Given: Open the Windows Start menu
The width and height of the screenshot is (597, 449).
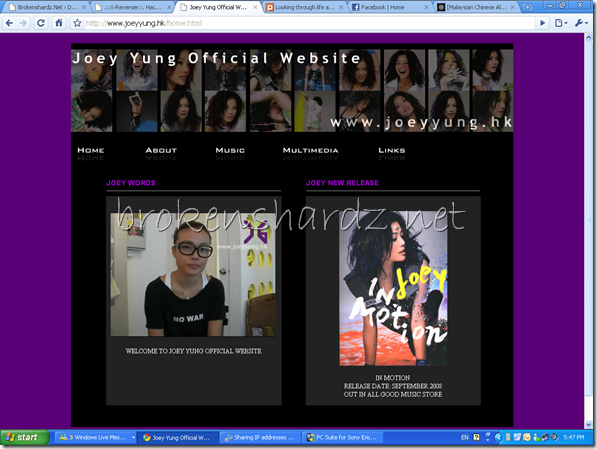Looking at the screenshot, I should [25, 437].
